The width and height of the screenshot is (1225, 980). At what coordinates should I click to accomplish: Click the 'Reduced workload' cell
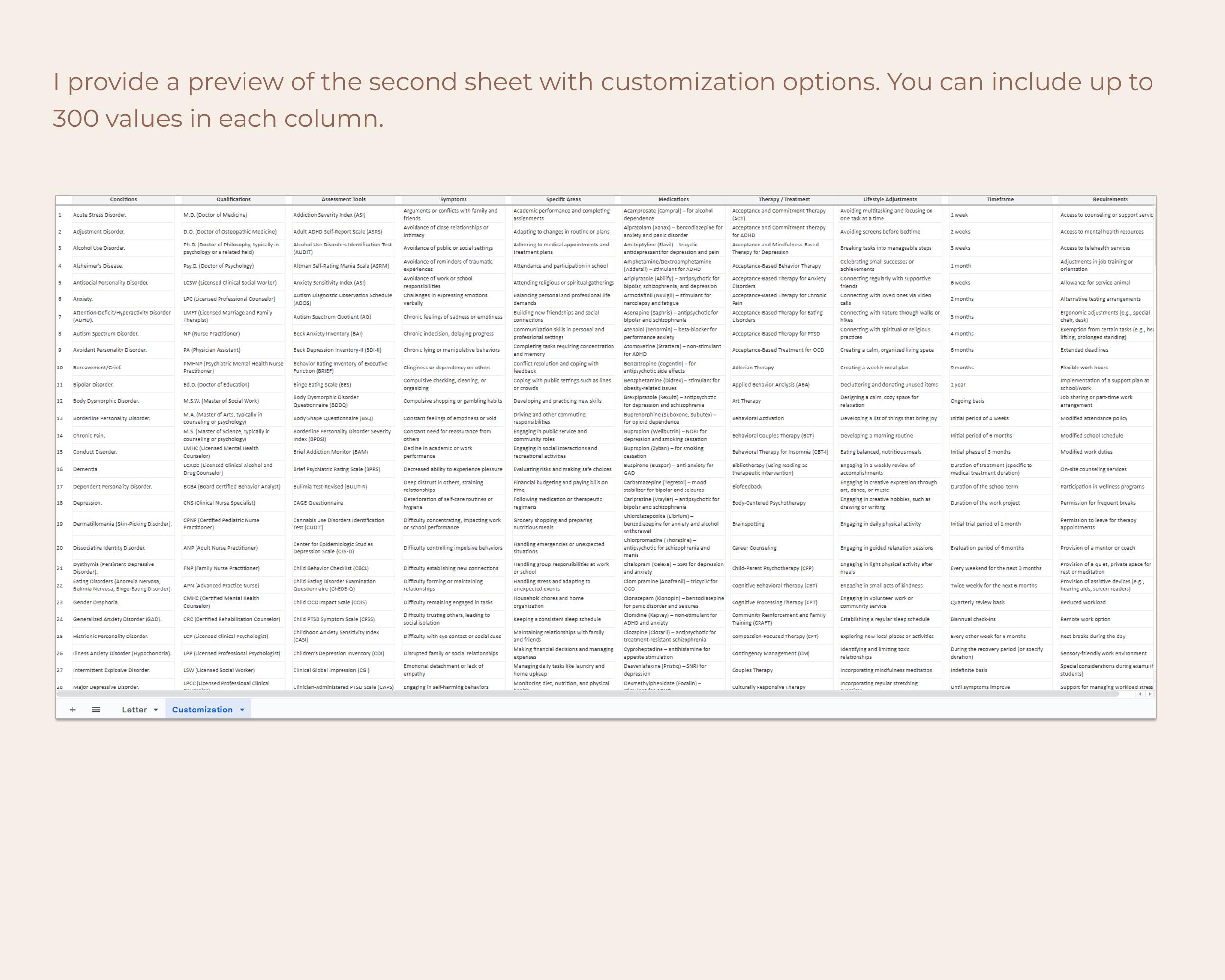tap(1107, 602)
